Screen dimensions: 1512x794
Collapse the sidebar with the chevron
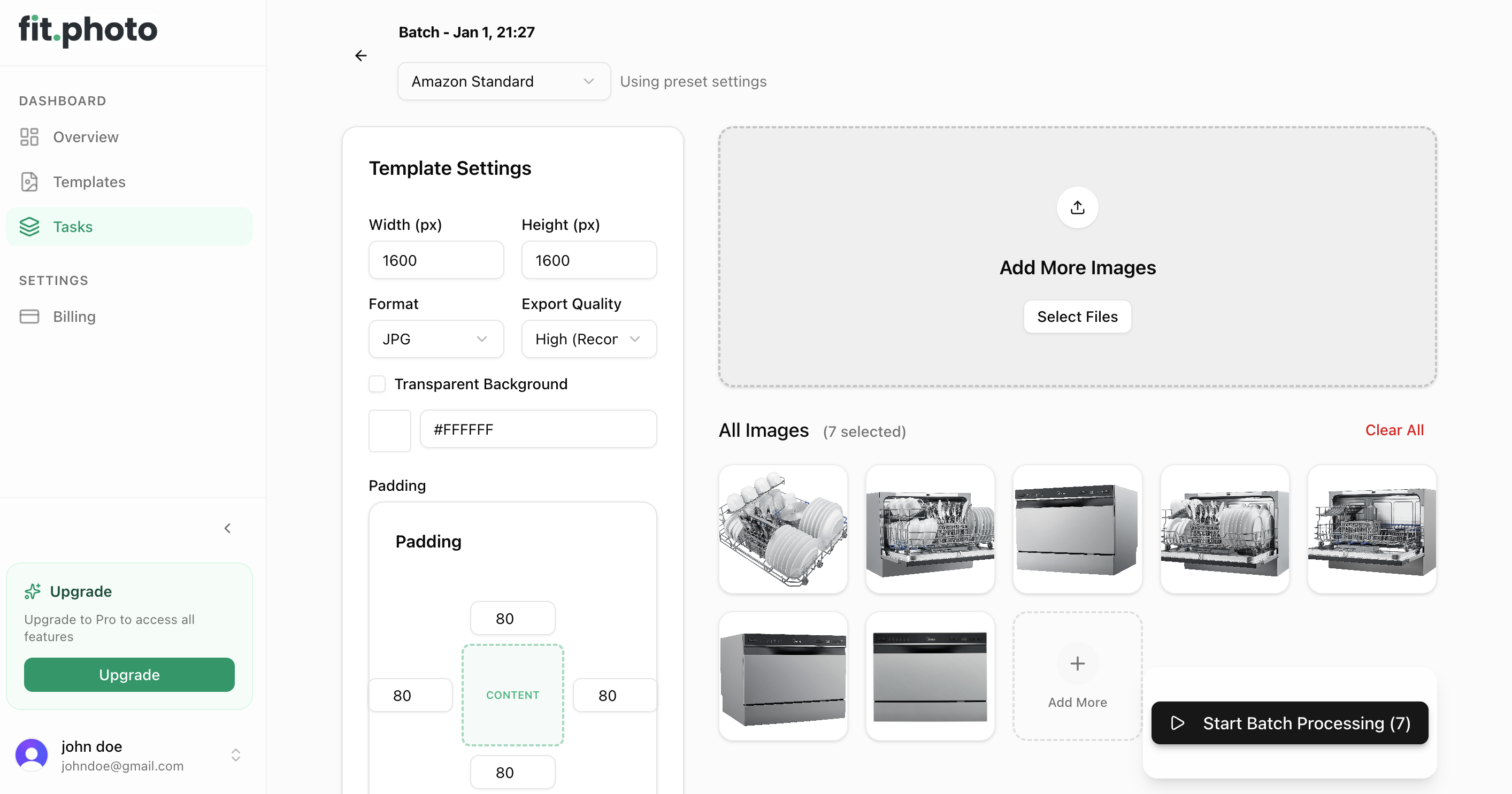pos(227,528)
